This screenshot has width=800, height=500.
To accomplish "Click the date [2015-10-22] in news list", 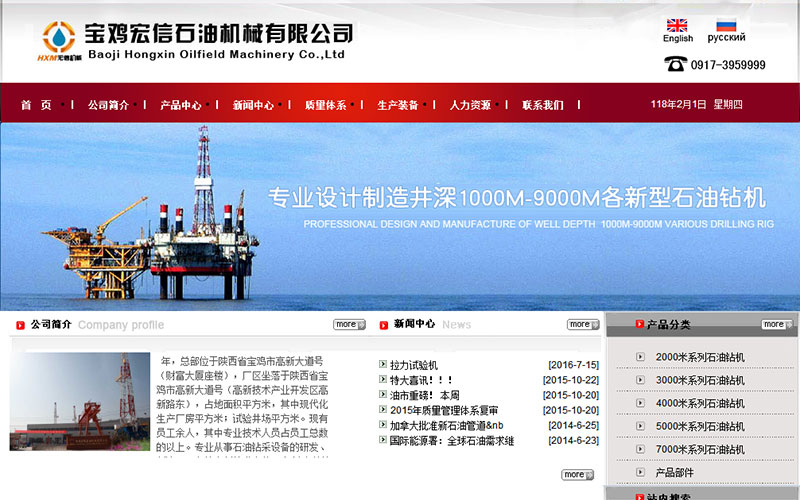I will point(571,380).
